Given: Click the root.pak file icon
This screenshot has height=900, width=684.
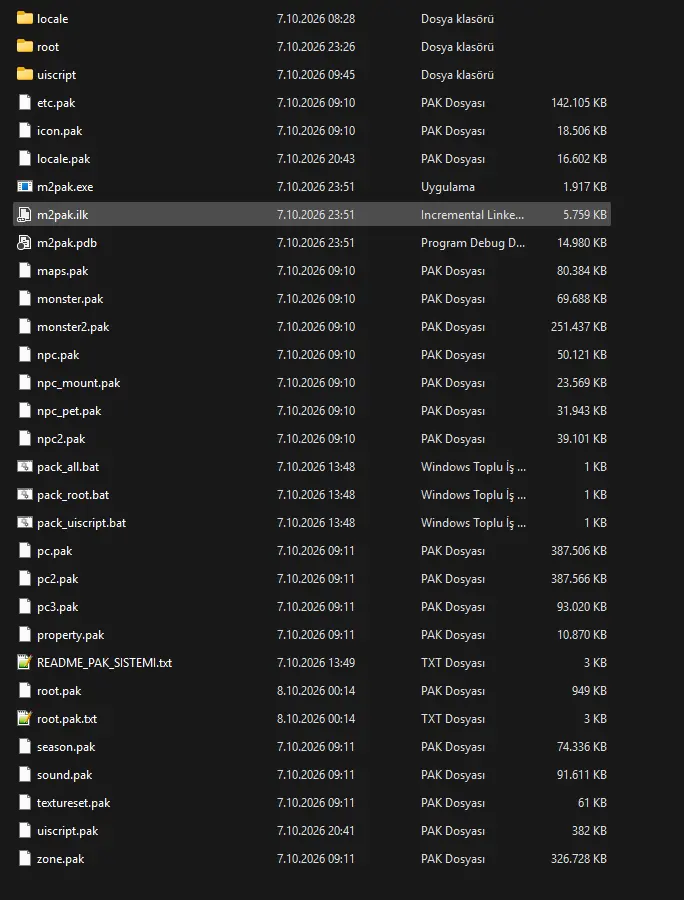Looking at the screenshot, I should (x=25, y=690).
